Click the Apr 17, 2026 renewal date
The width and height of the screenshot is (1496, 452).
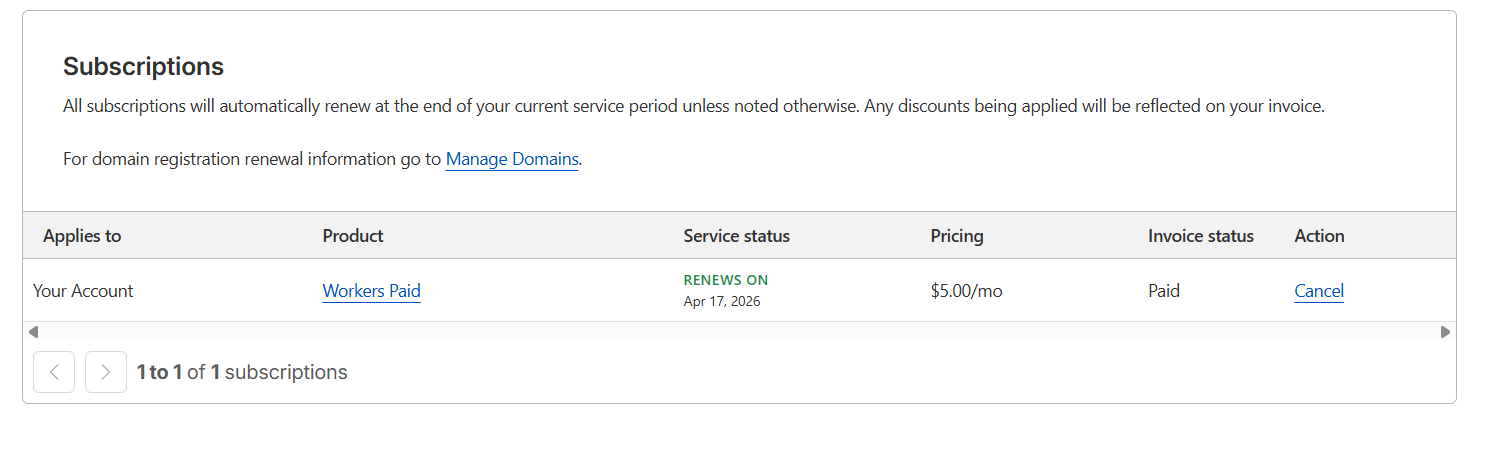[x=722, y=301]
